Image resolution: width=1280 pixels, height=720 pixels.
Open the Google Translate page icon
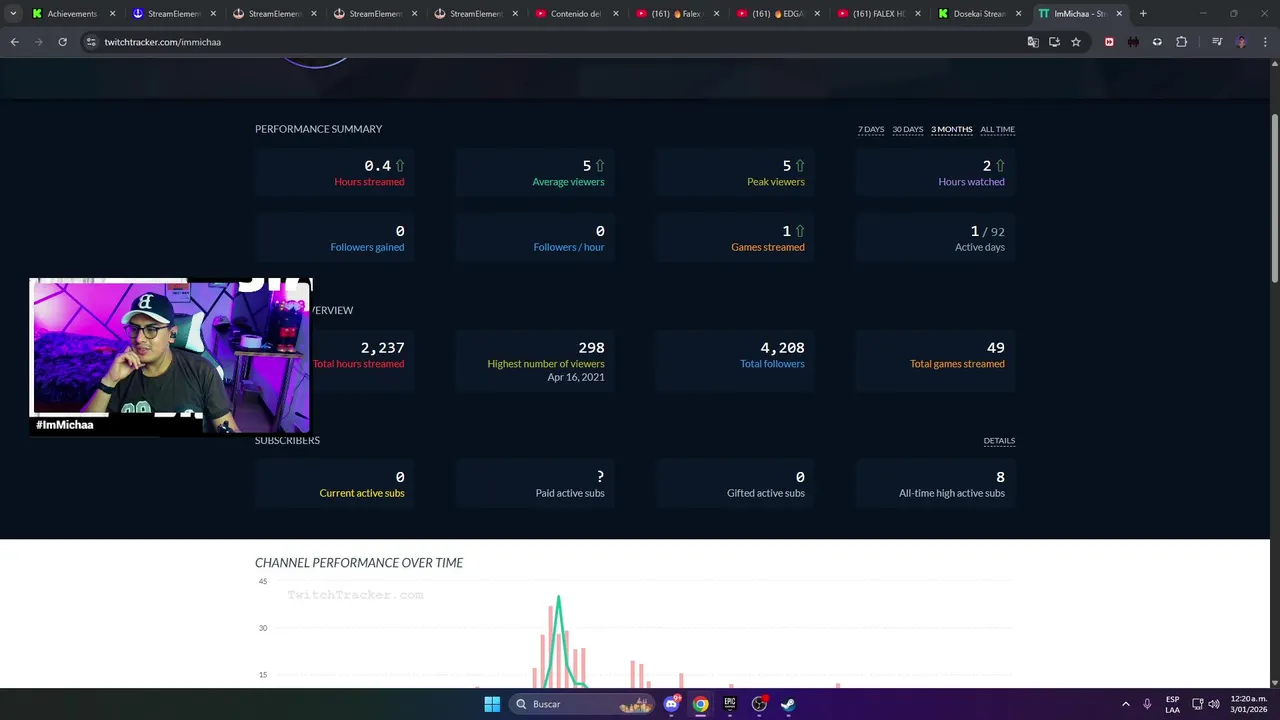coord(1033,42)
